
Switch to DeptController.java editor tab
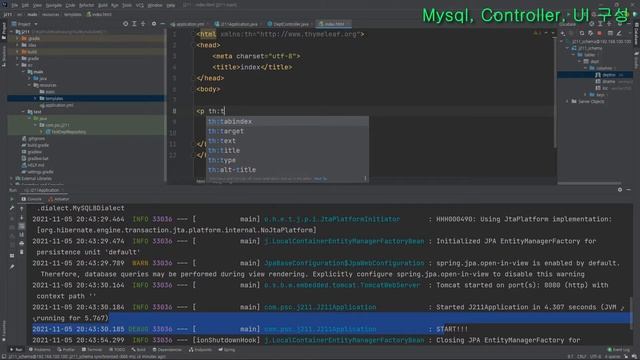point(290,24)
